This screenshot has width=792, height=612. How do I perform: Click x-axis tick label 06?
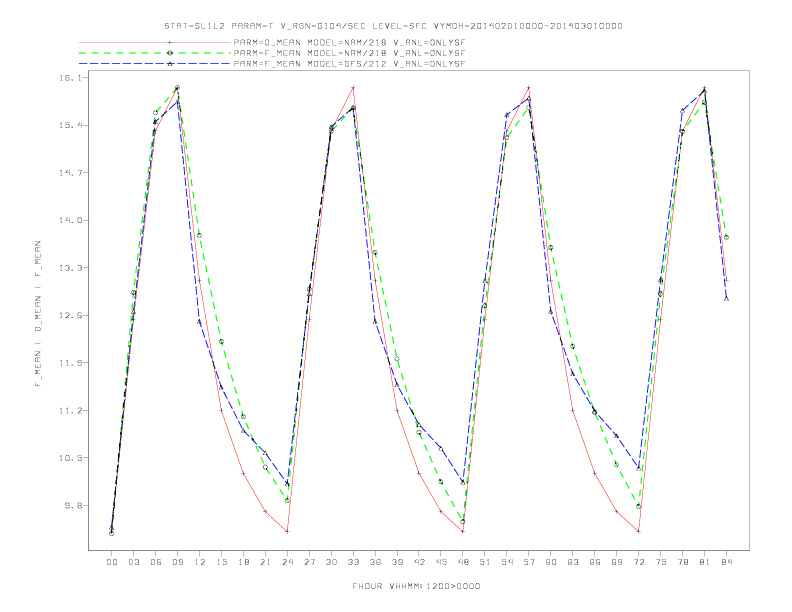point(156,562)
